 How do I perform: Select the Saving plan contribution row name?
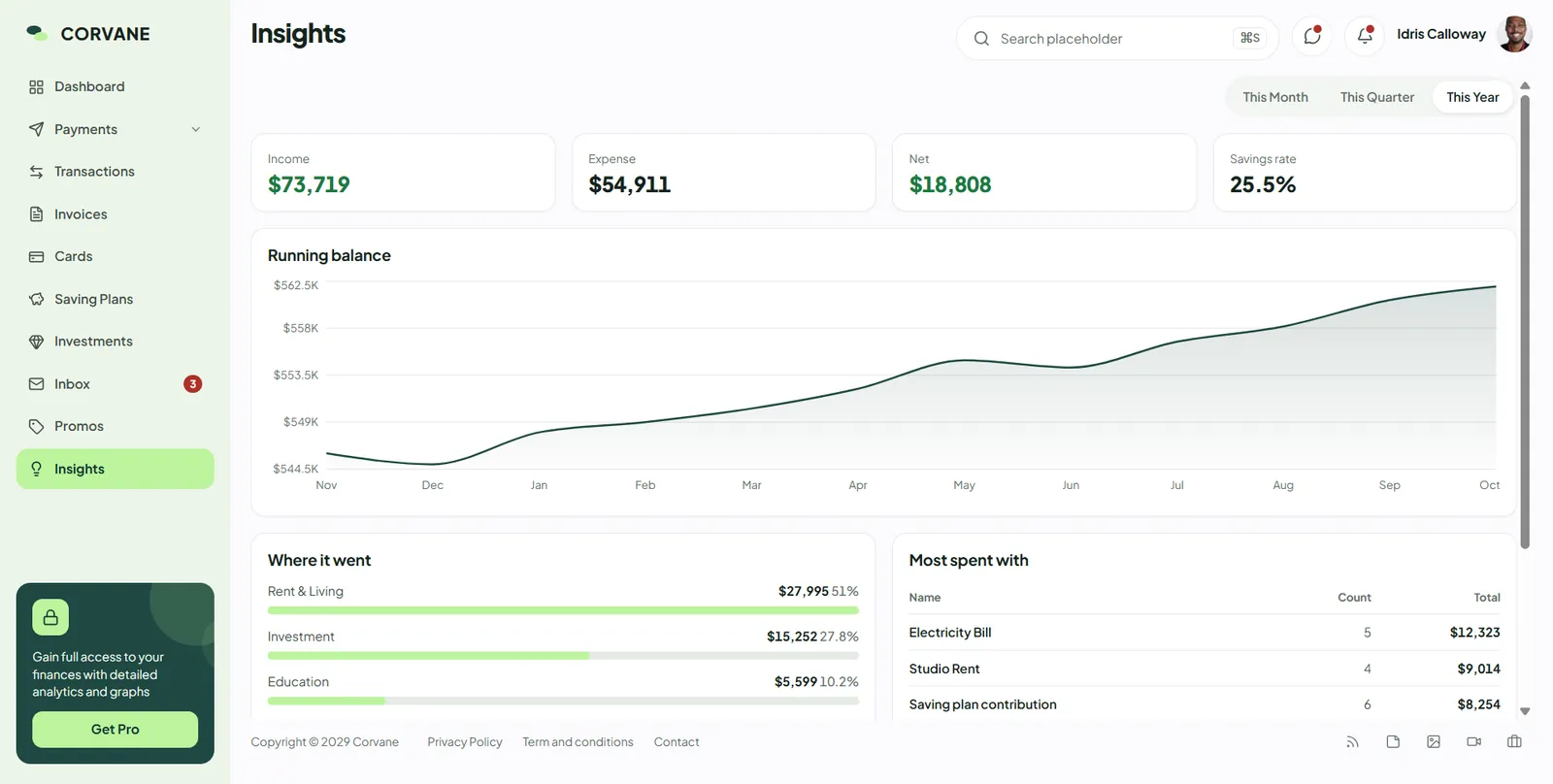[983, 704]
